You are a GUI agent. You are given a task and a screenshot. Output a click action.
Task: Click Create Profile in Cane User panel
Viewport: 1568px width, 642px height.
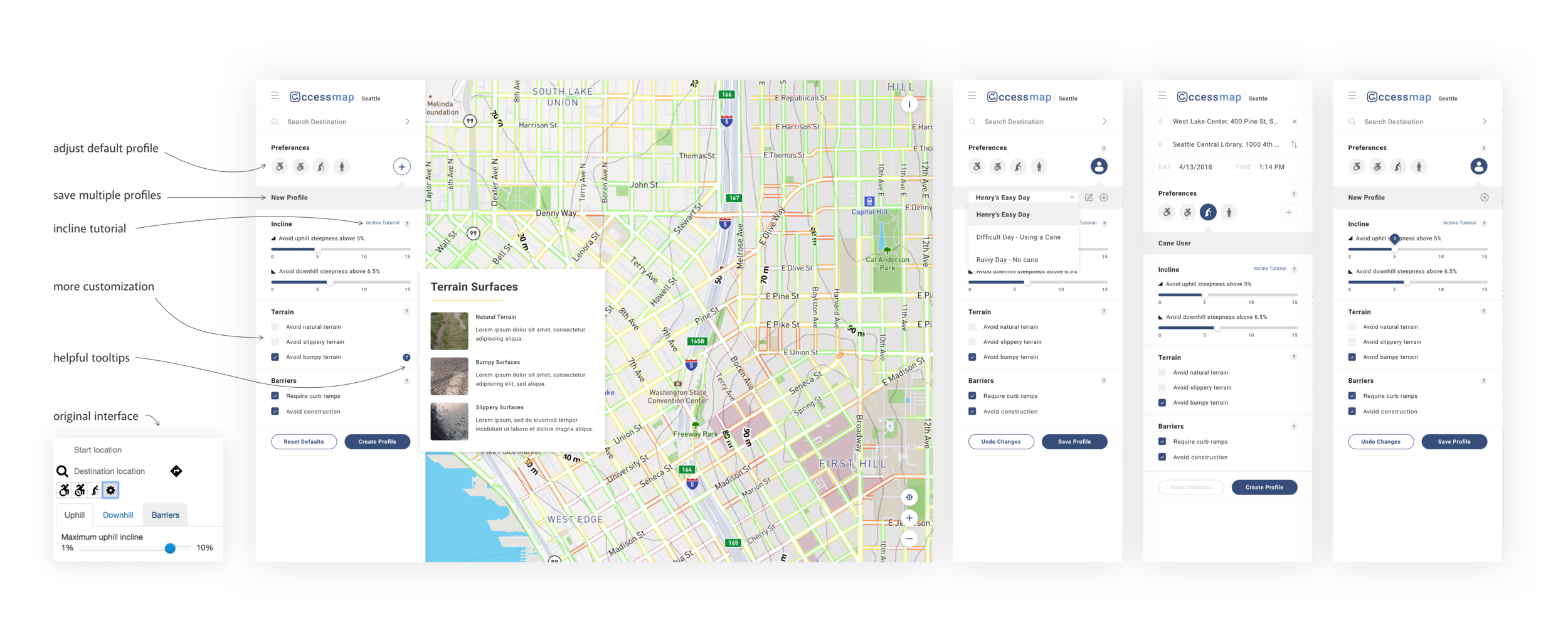(1264, 488)
